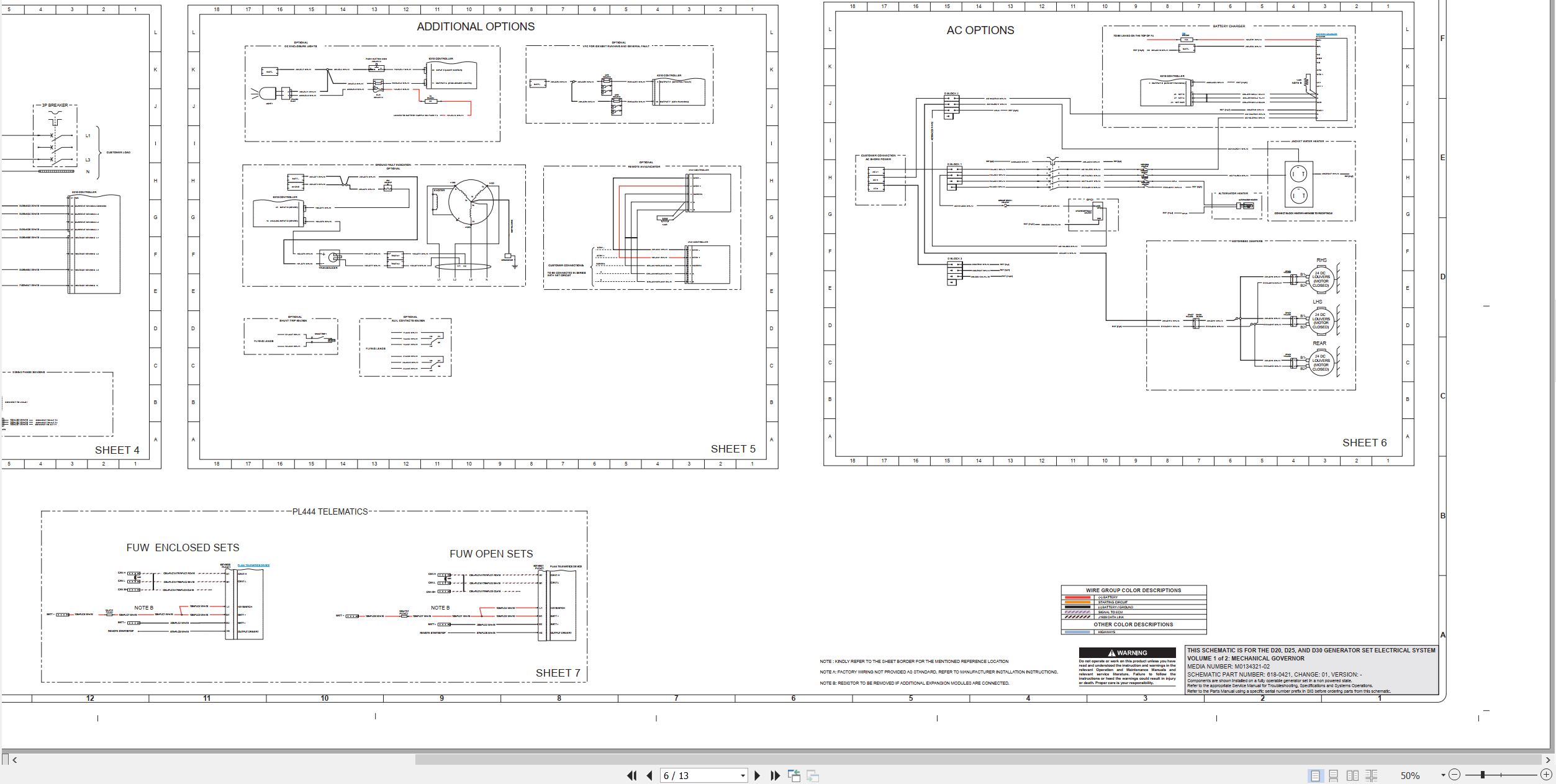Click the ADDITIONAL OPTIONS heading
The height and width of the screenshot is (784, 1556).
point(476,27)
